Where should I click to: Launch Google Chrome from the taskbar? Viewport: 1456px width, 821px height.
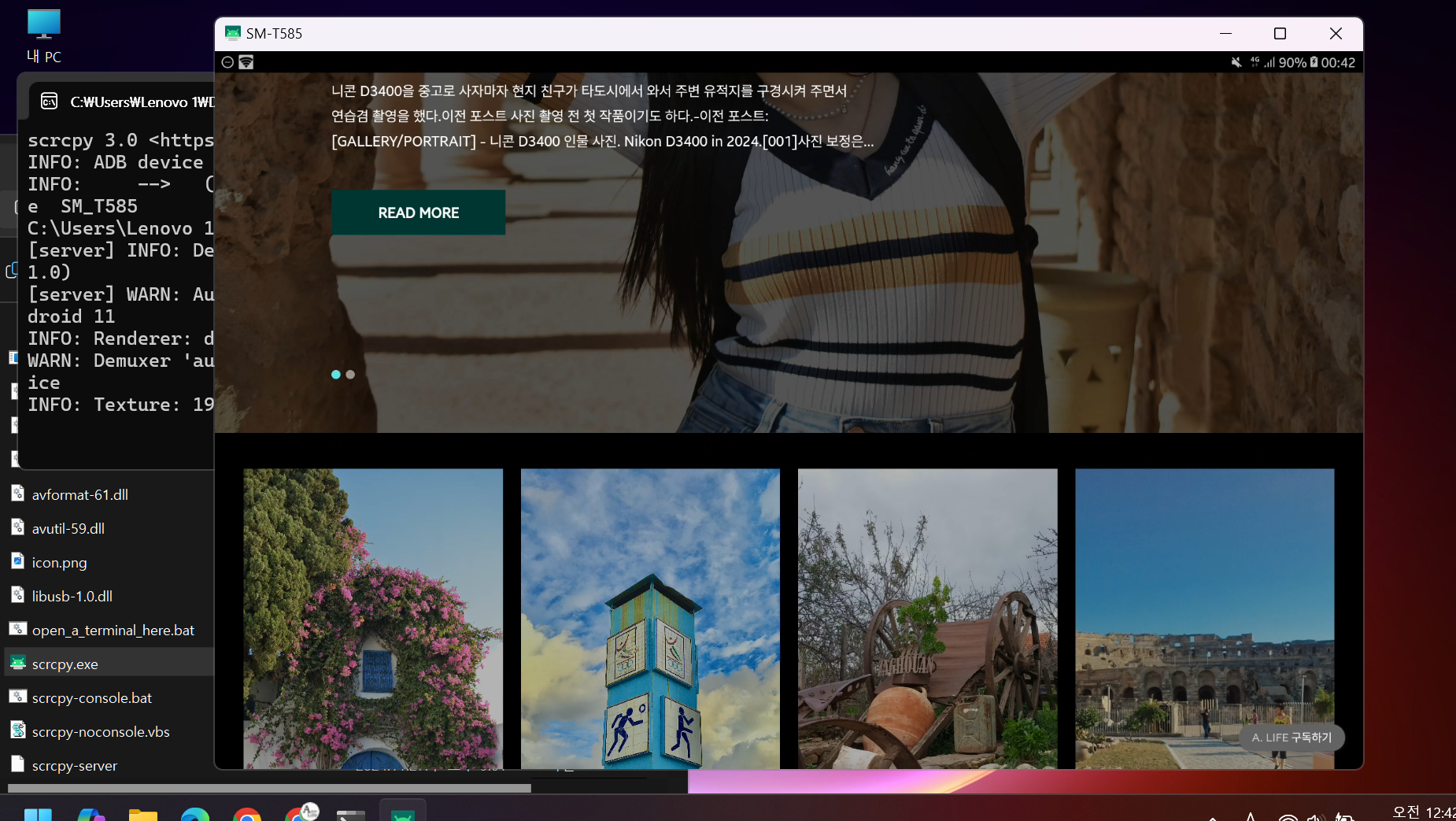pyautogui.click(x=248, y=815)
